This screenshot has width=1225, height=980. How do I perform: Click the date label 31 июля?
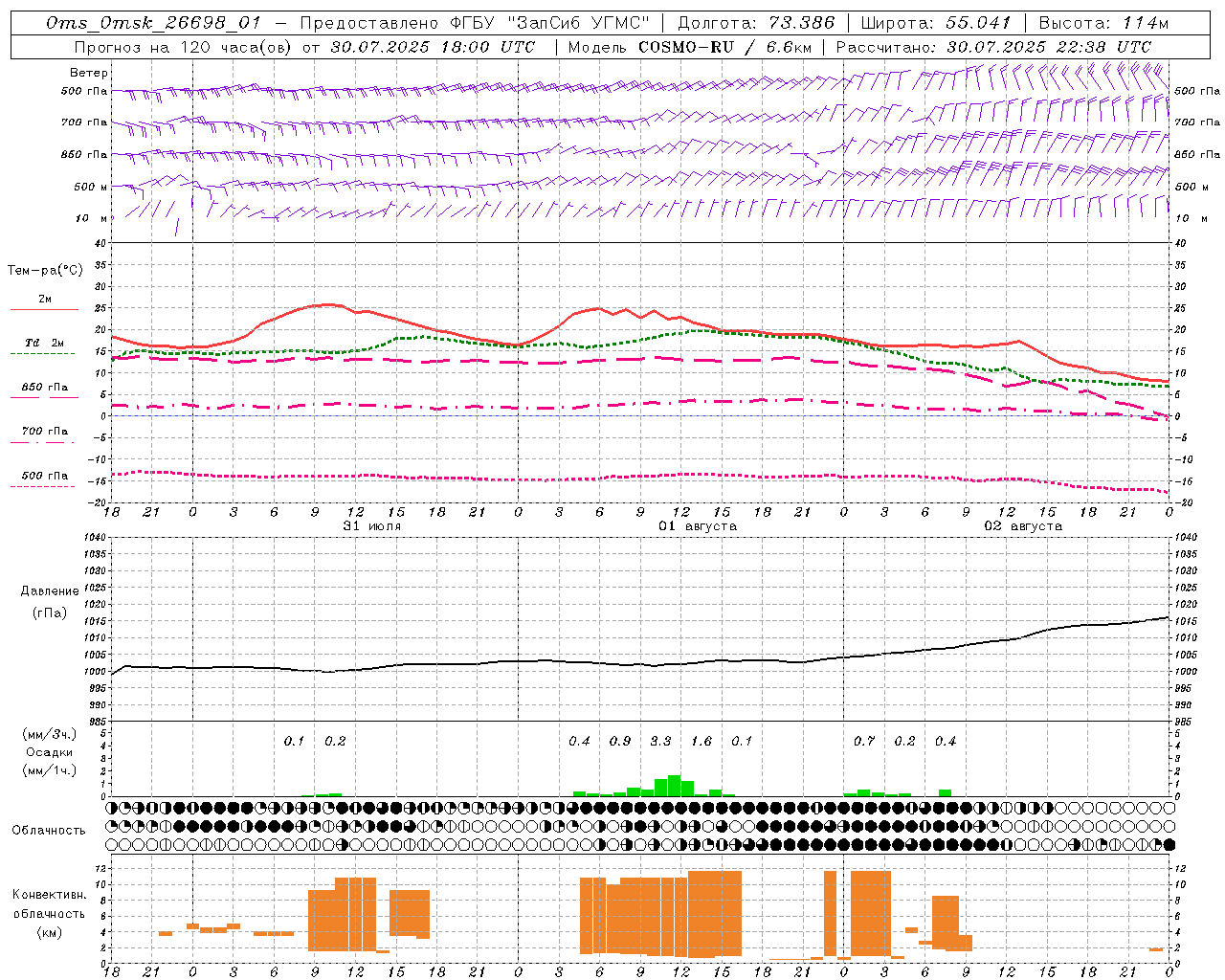coord(372,526)
